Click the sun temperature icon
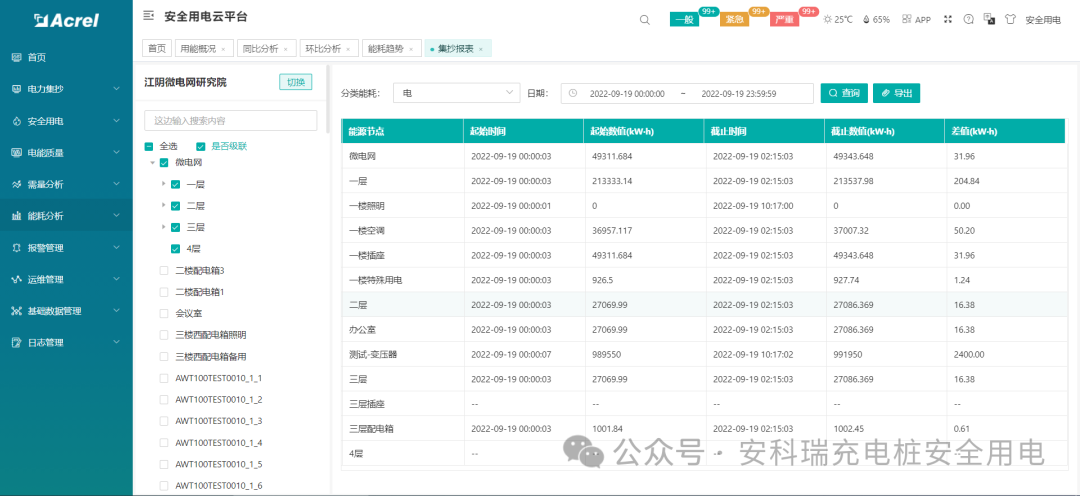 827,19
